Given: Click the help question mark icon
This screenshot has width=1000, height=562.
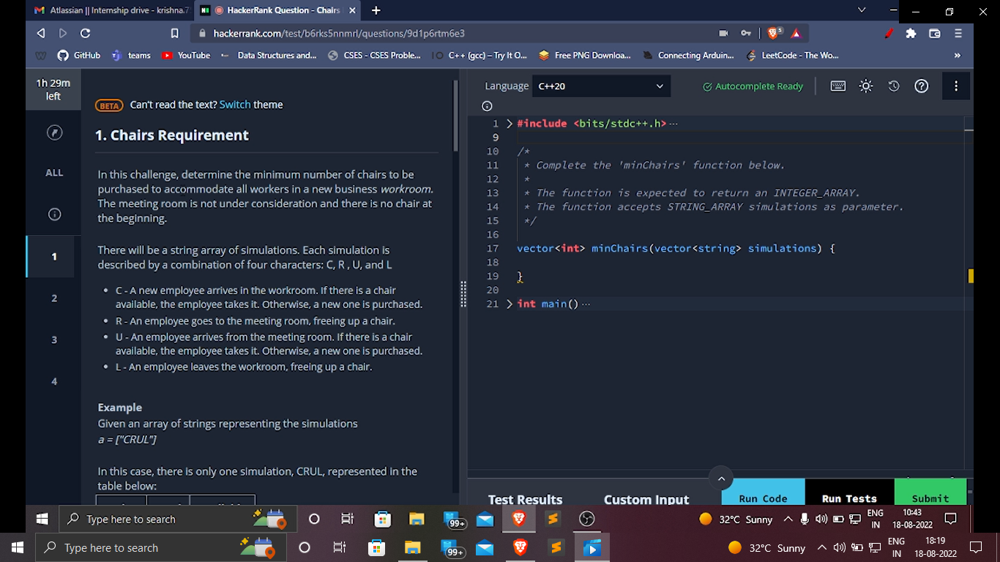Looking at the screenshot, I should click(922, 86).
